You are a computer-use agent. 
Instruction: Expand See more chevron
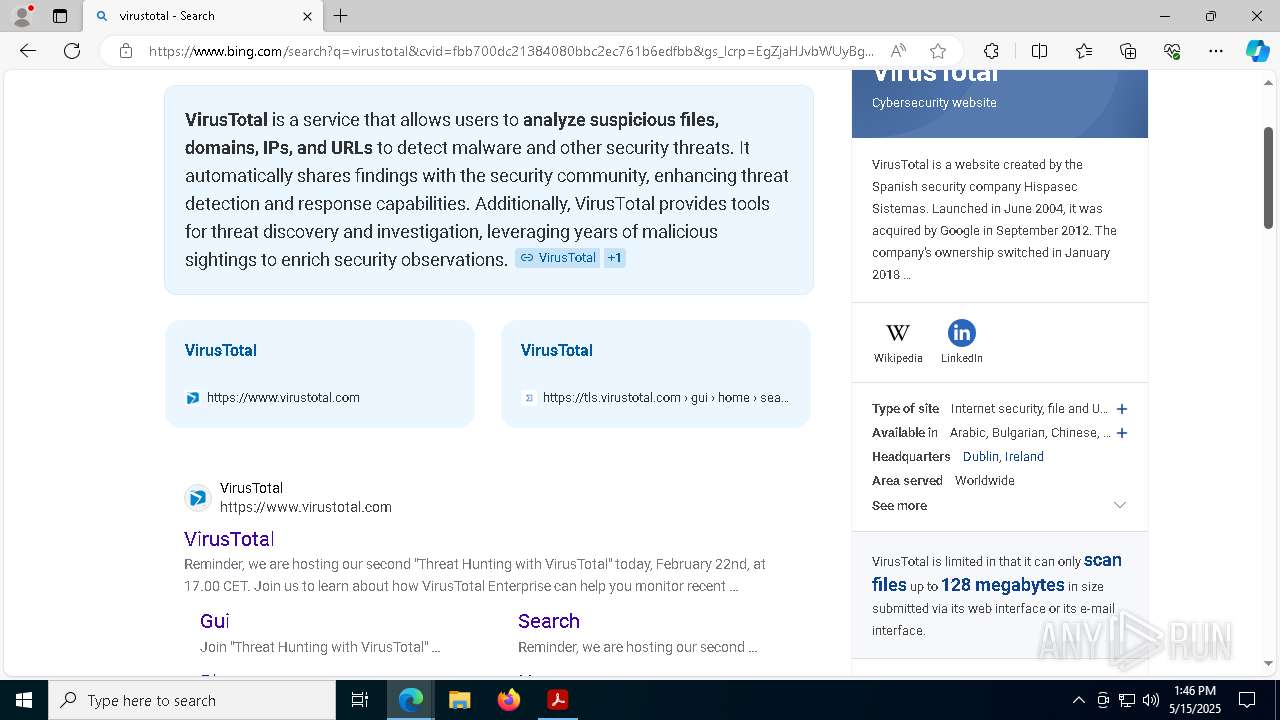[1120, 505]
